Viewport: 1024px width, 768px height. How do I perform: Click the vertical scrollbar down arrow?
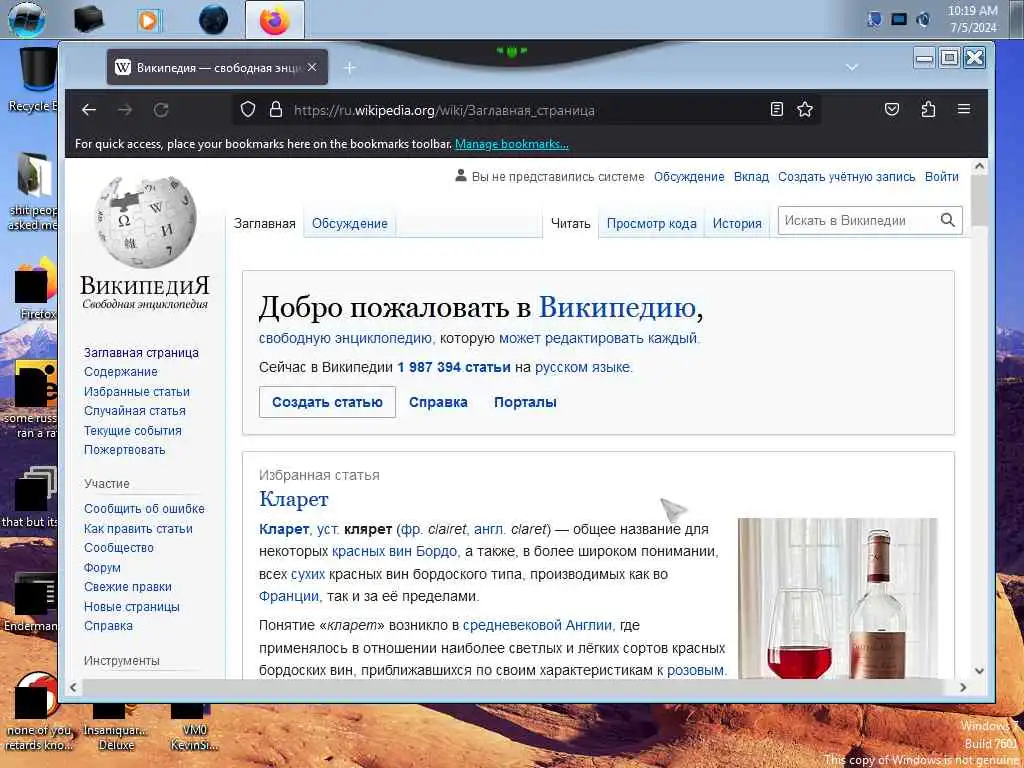(979, 671)
